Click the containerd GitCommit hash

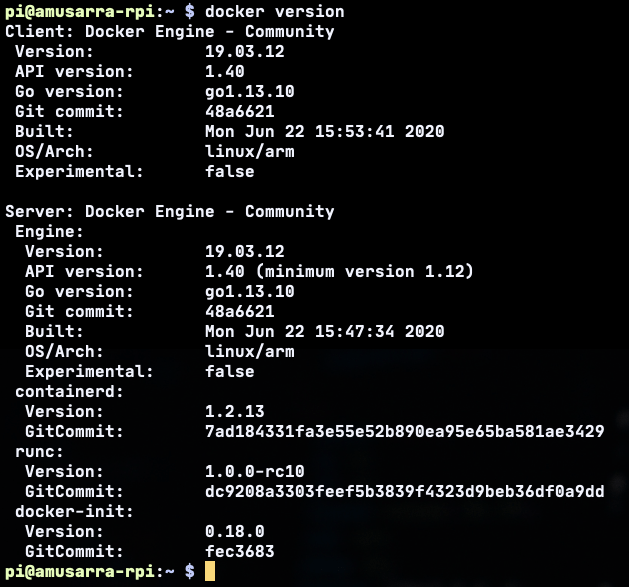405,431
